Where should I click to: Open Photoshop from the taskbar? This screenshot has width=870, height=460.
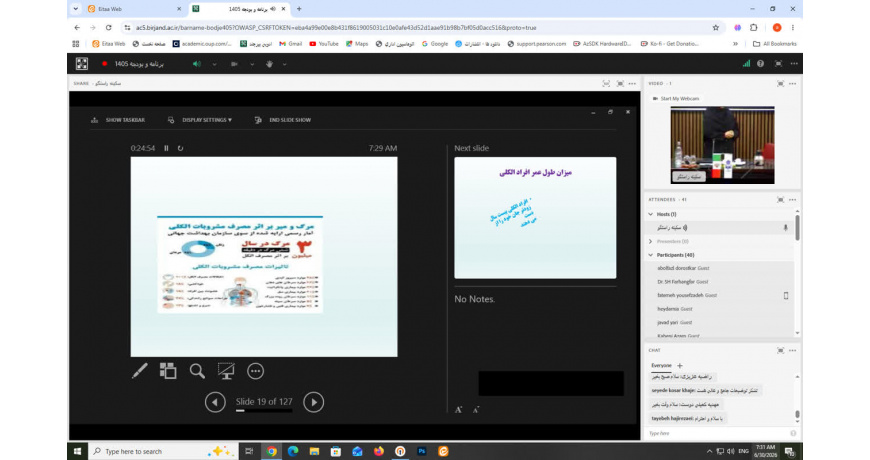422,451
